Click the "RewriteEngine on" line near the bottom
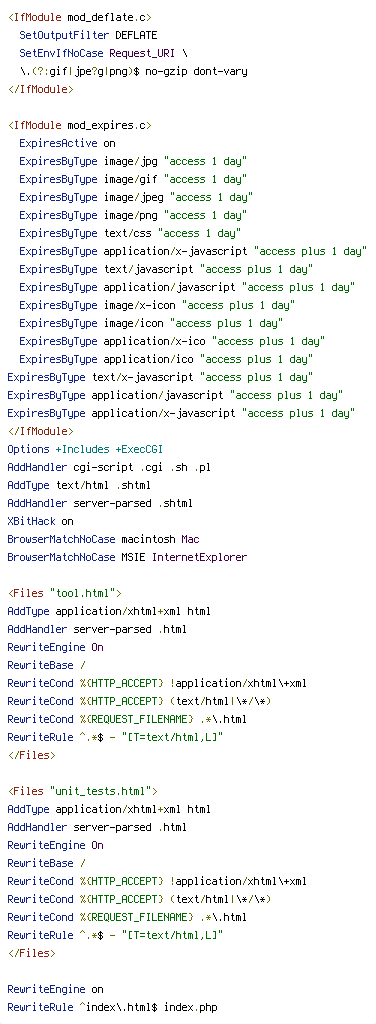Viewport: 376px width, 1024px height. [55, 989]
